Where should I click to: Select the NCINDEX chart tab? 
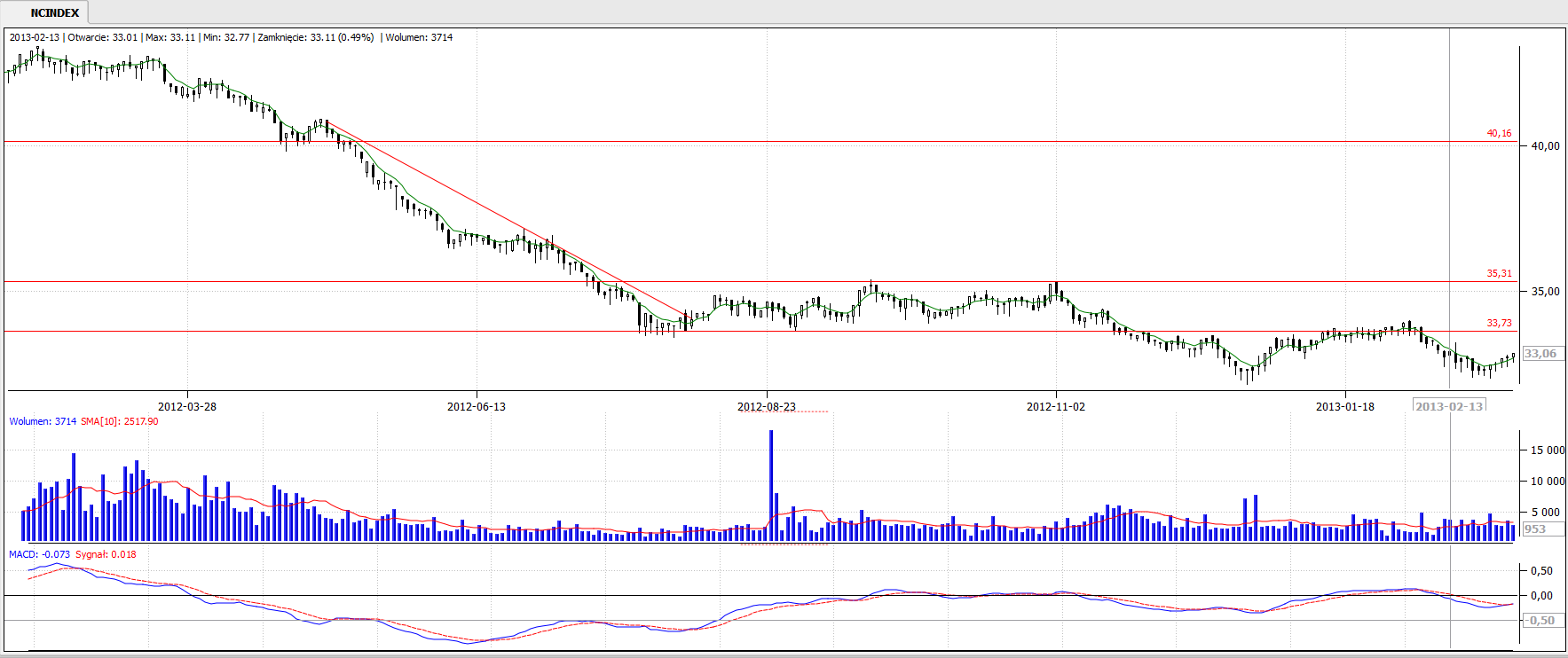54,13
